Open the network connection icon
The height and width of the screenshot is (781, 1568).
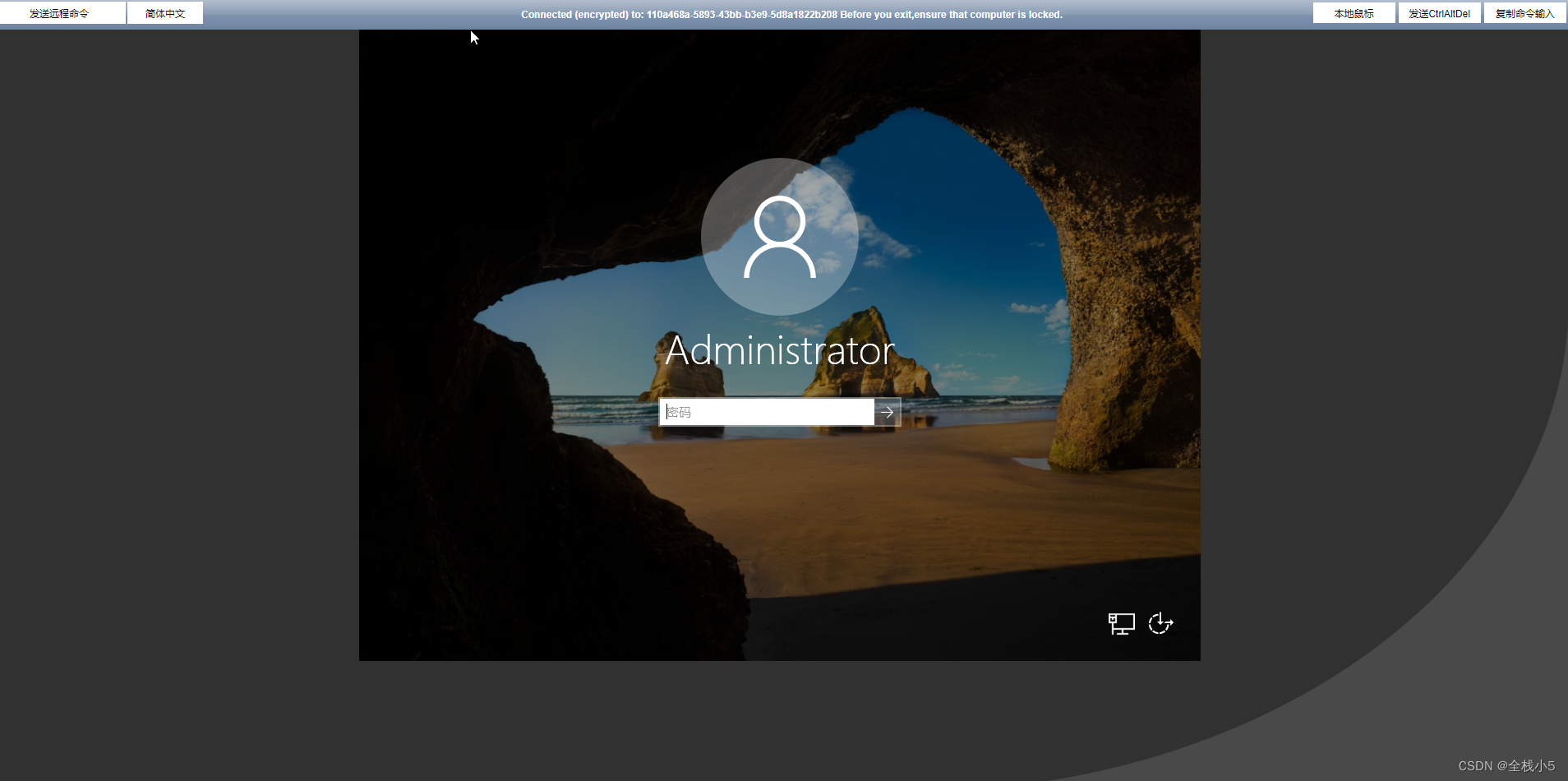1121,624
